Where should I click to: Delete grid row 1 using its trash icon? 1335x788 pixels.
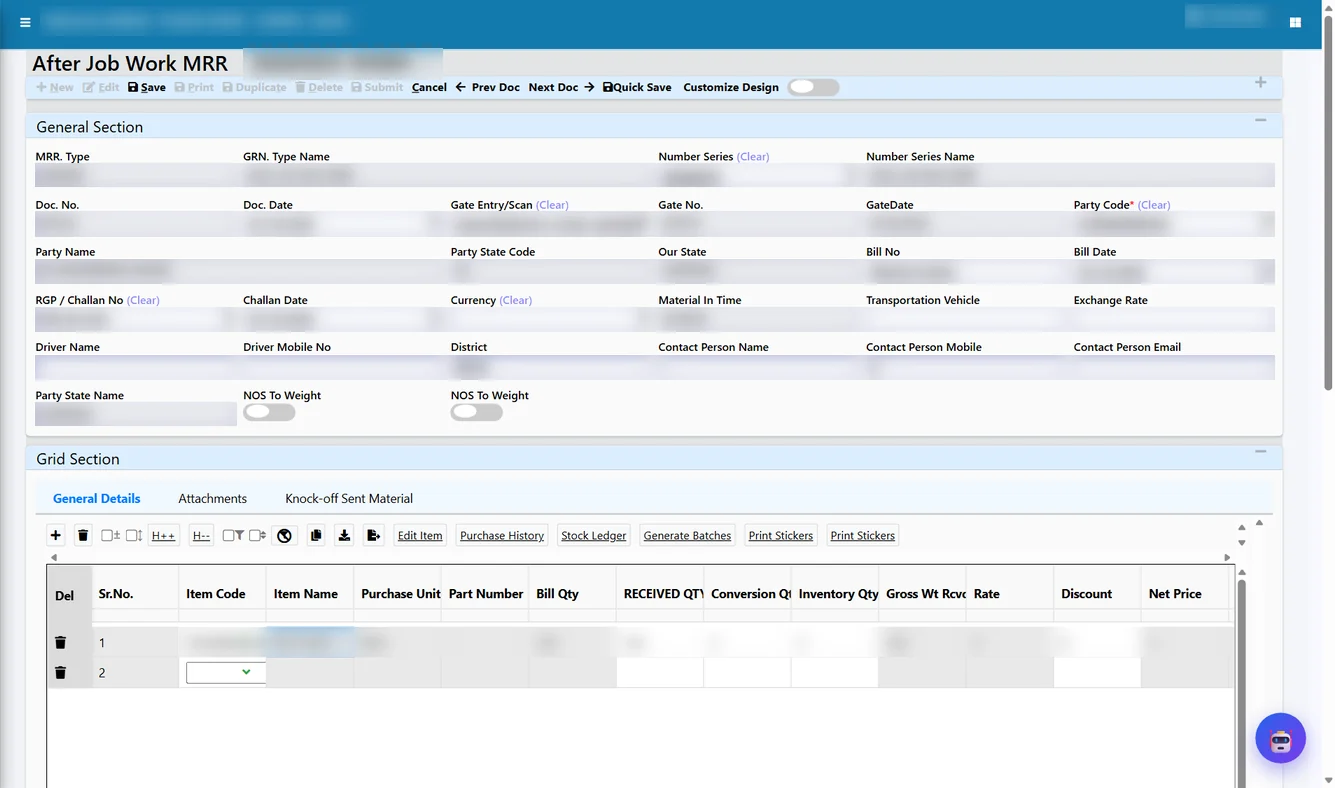(60, 642)
